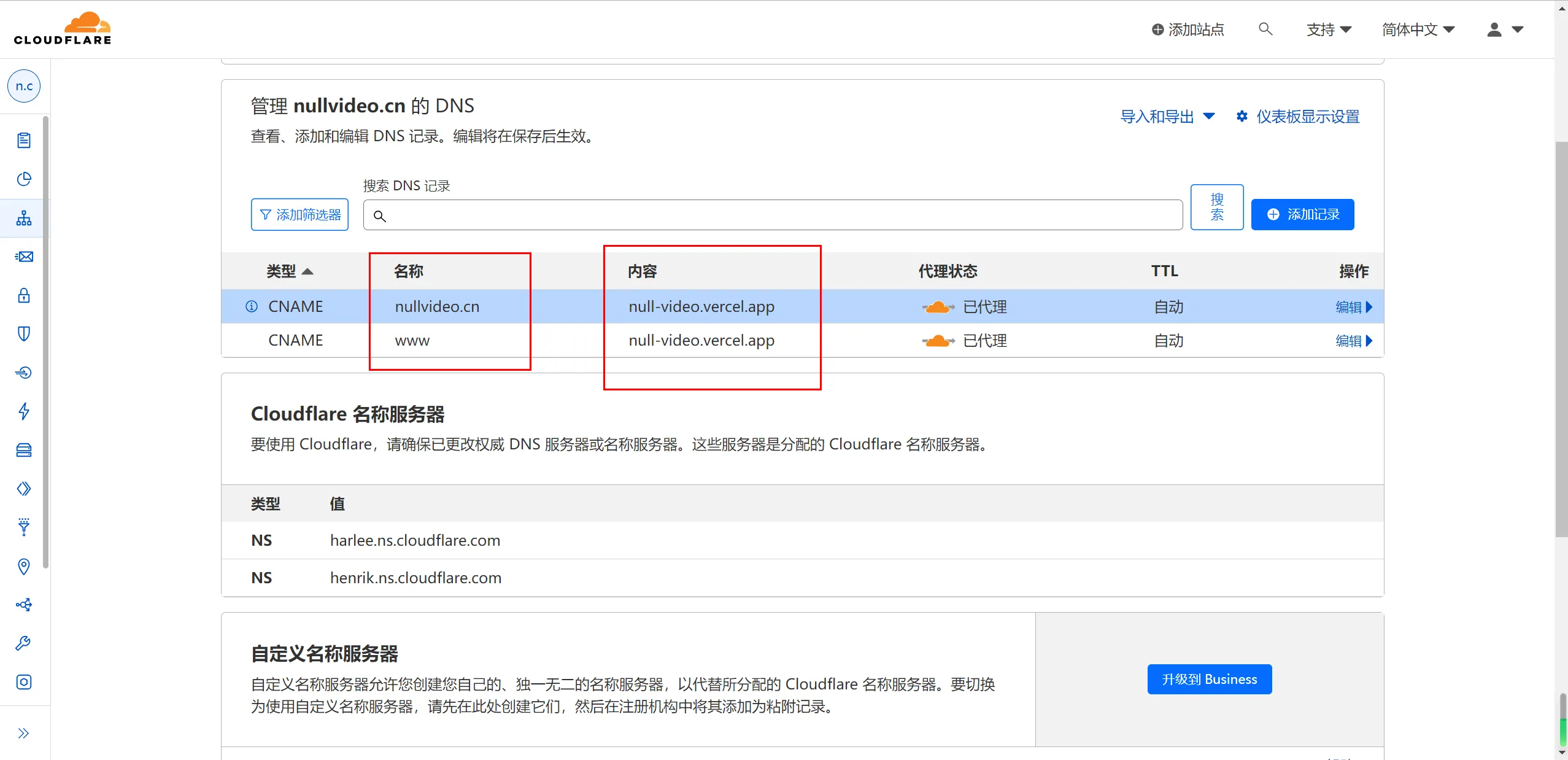Open the Support dropdown menu

1329,29
